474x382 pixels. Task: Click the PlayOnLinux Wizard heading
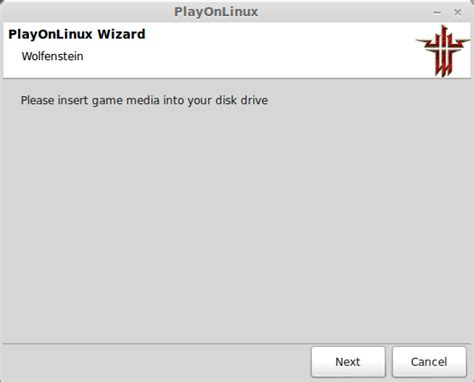pyautogui.click(x=77, y=34)
